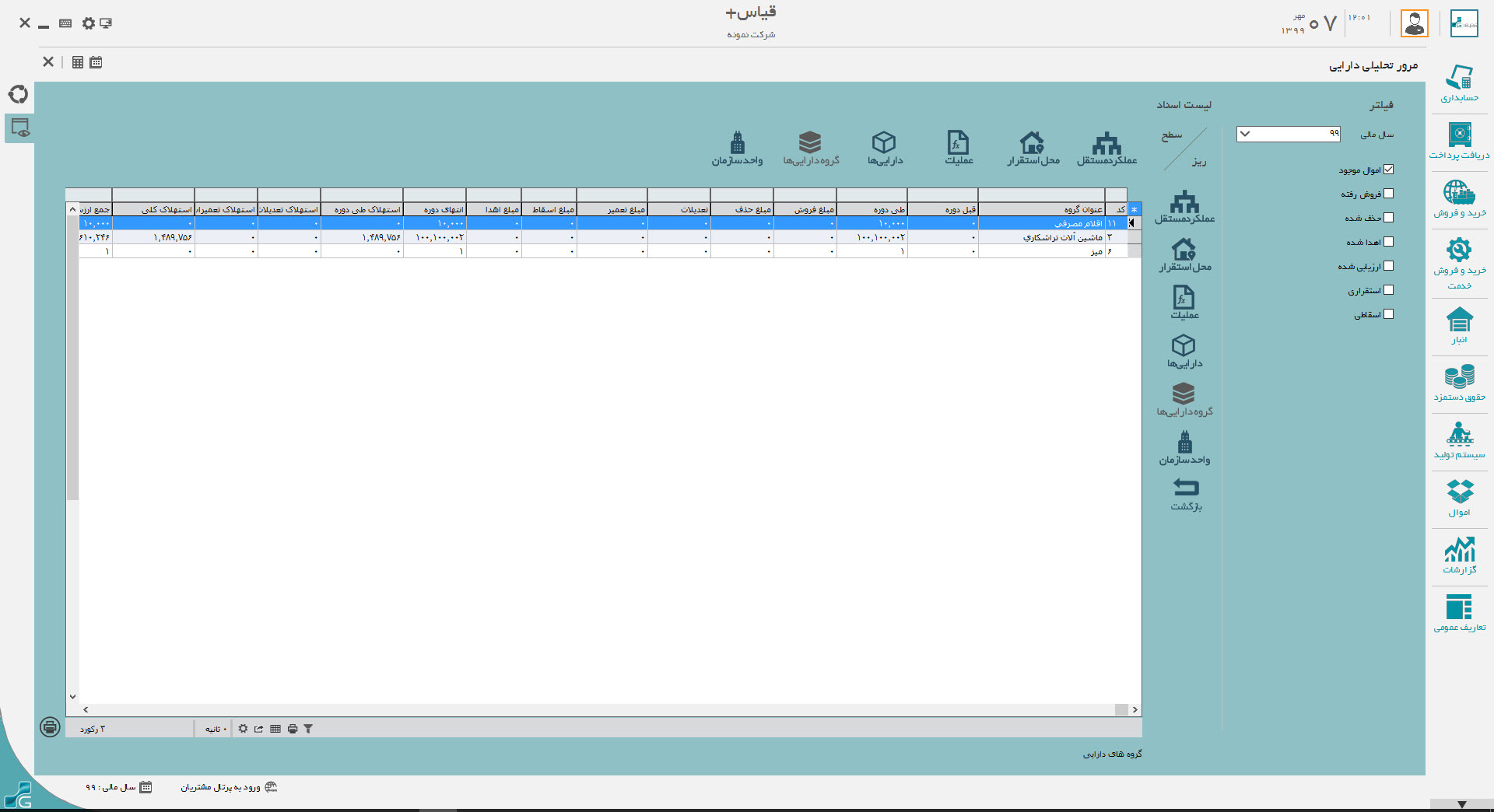Click the استهلاک کلی column header

point(154,209)
